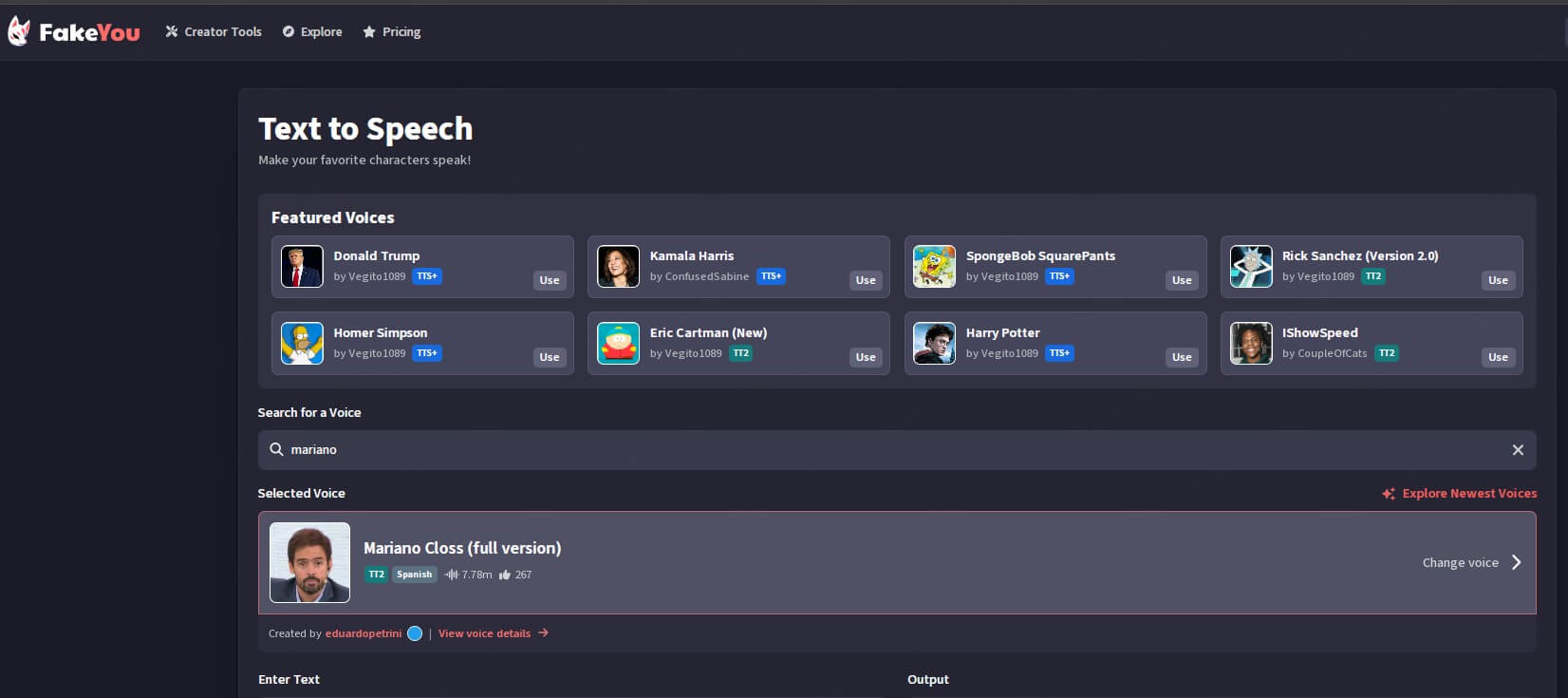Click the voice search input field
This screenshot has height=698, width=1568.
(896, 450)
